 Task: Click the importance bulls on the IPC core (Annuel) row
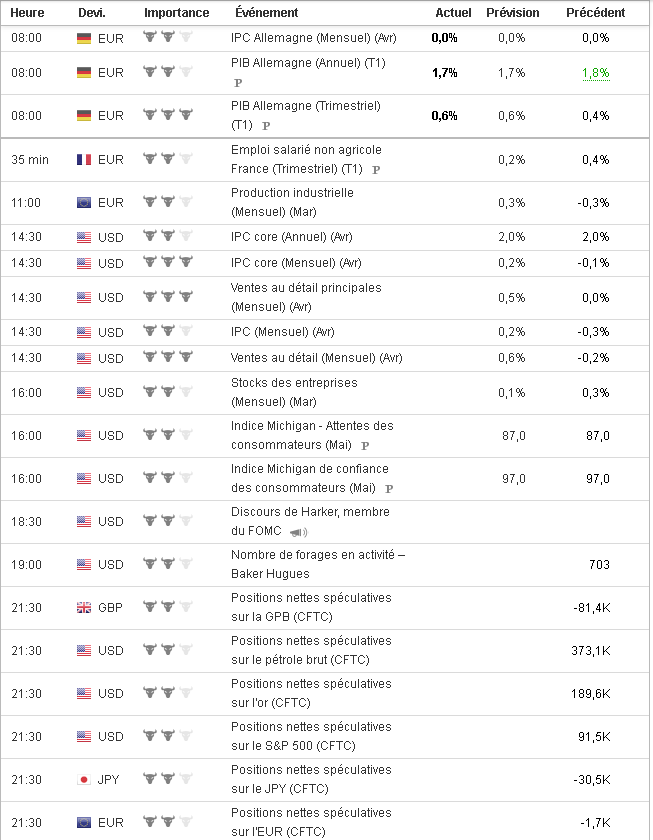tap(167, 237)
